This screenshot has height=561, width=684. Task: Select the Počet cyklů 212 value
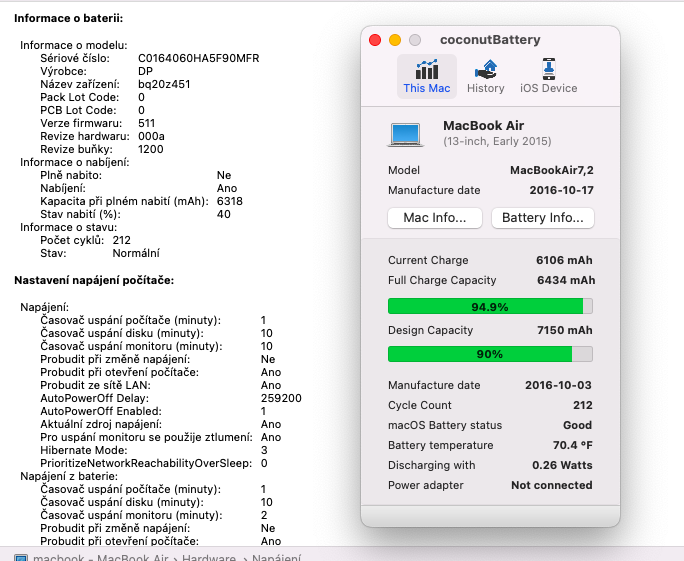coord(121,240)
